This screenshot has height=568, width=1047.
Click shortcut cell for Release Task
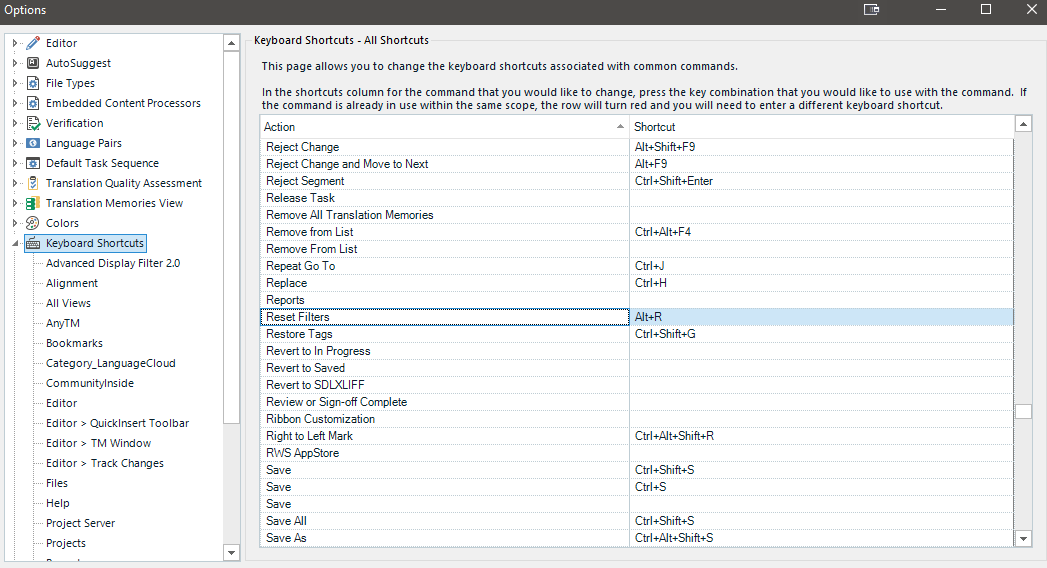[x=821, y=198]
